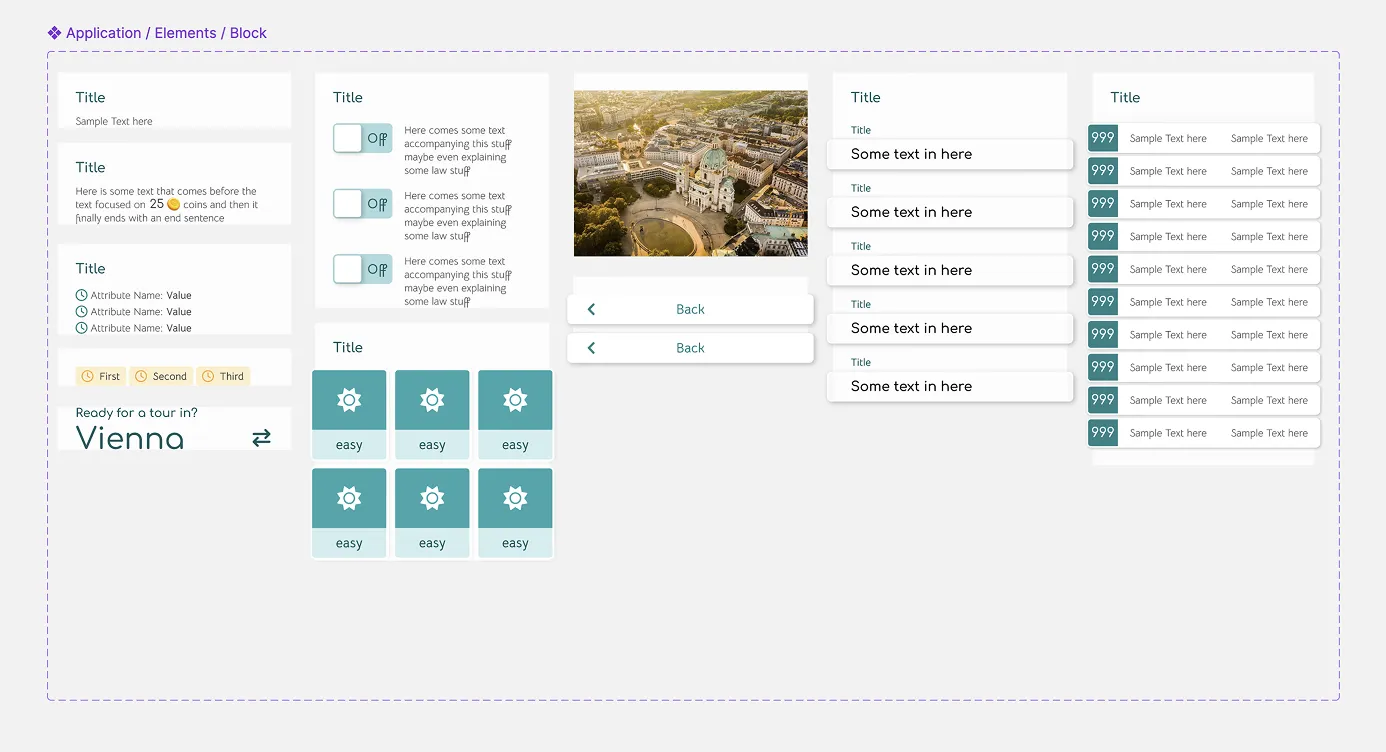Click the clock icon on the Third chip
The image size is (1386, 752).
click(x=208, y=376)
